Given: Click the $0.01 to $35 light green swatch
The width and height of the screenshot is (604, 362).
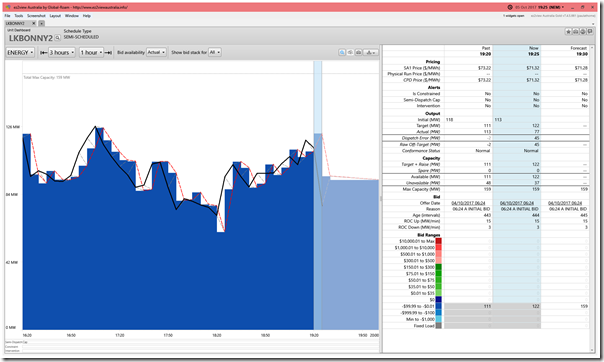Looking at the screenshot, I should click(x=438, y=293).
